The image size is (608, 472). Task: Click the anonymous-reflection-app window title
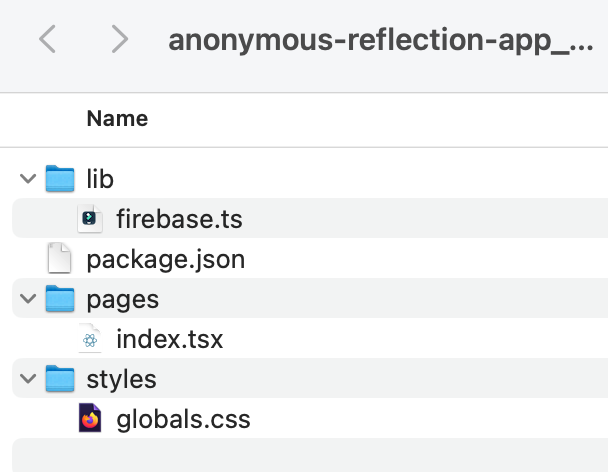380,41
